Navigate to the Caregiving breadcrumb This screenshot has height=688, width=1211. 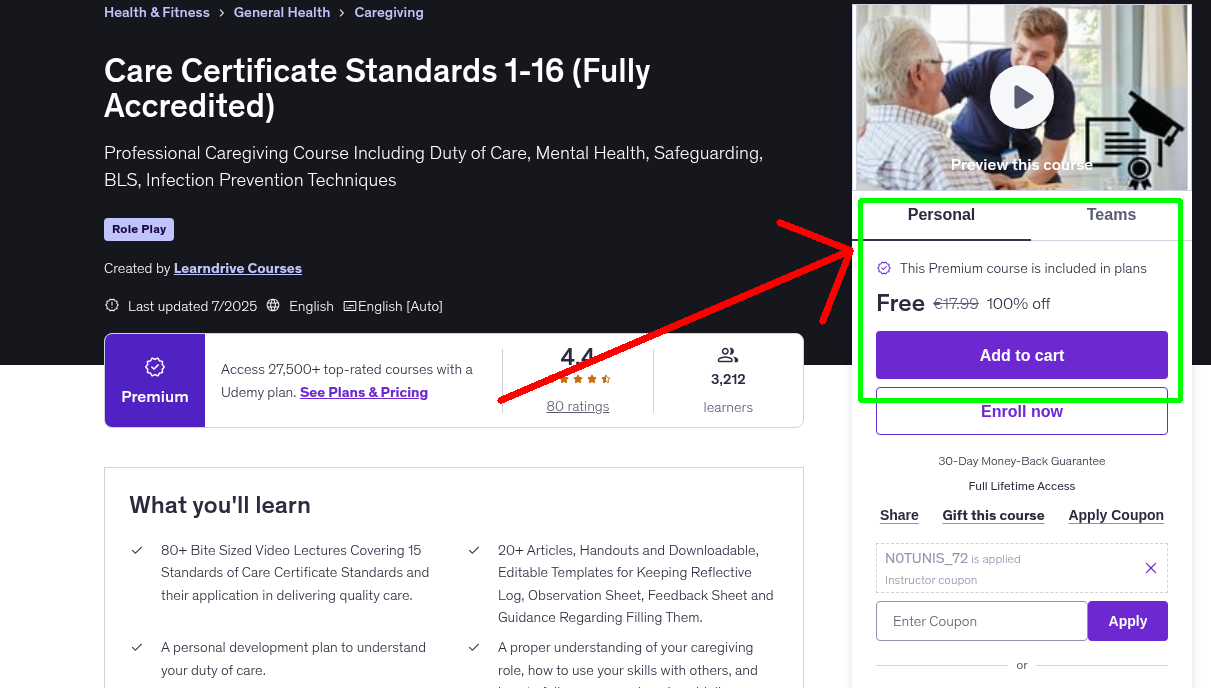coord(388,12)
